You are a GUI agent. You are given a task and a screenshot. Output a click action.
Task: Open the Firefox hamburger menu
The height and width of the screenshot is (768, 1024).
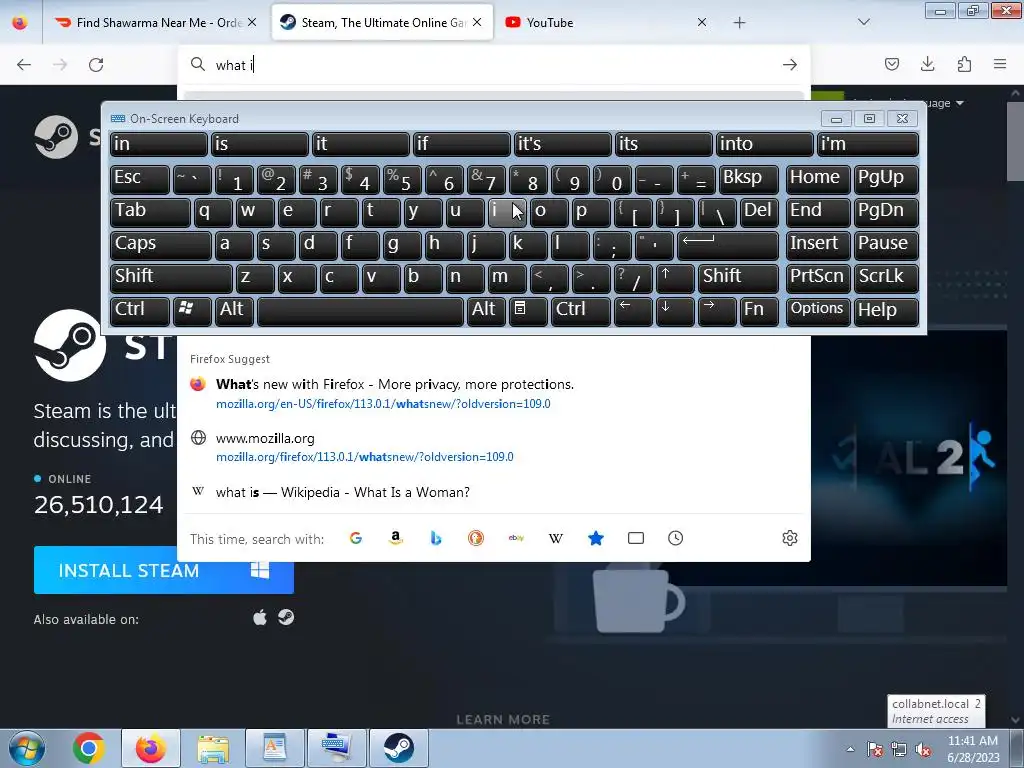[x=1000, y=64]
